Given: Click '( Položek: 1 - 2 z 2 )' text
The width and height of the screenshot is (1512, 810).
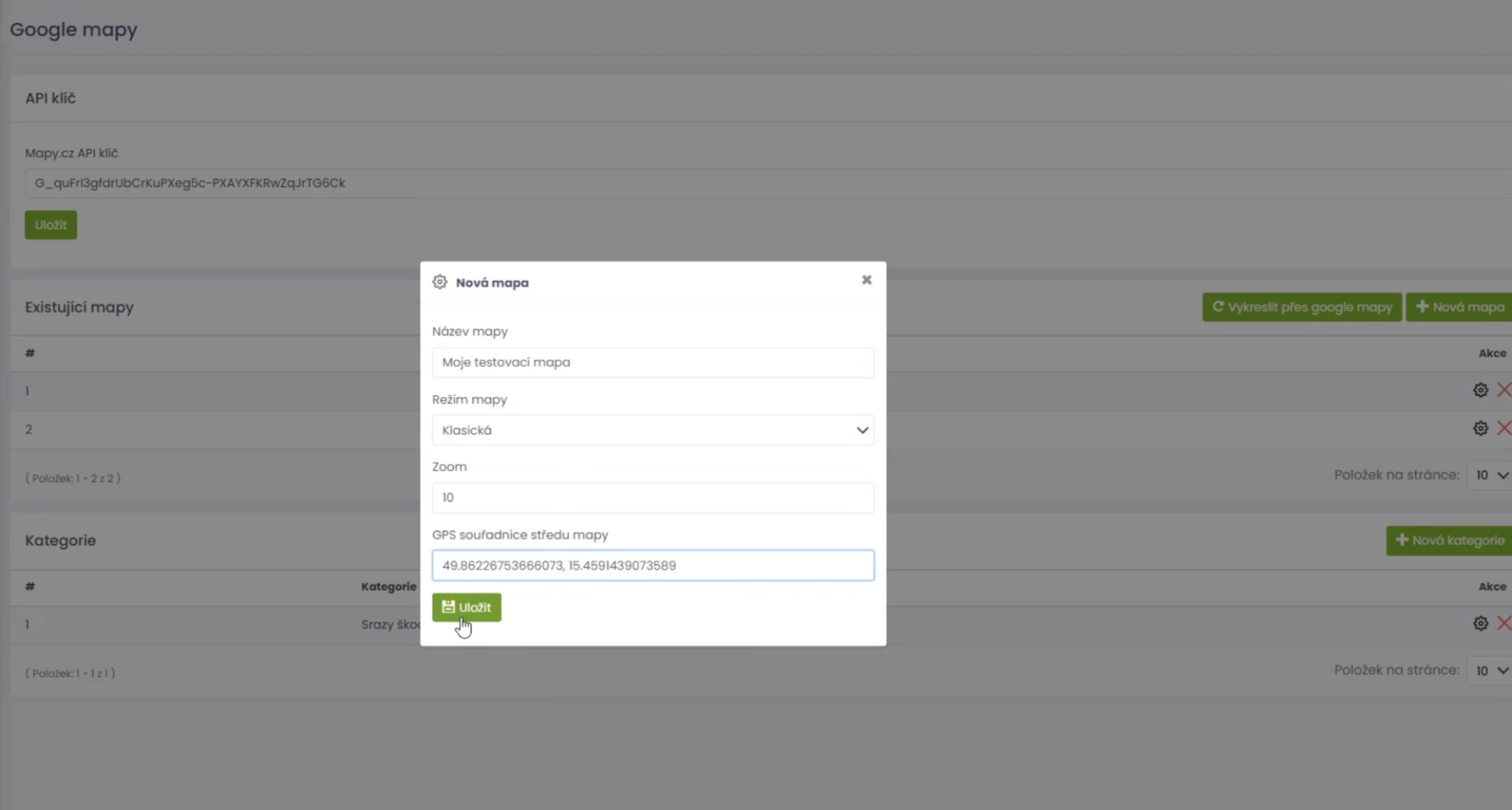Looking at the screenshot, I should [x=73, y=478].
